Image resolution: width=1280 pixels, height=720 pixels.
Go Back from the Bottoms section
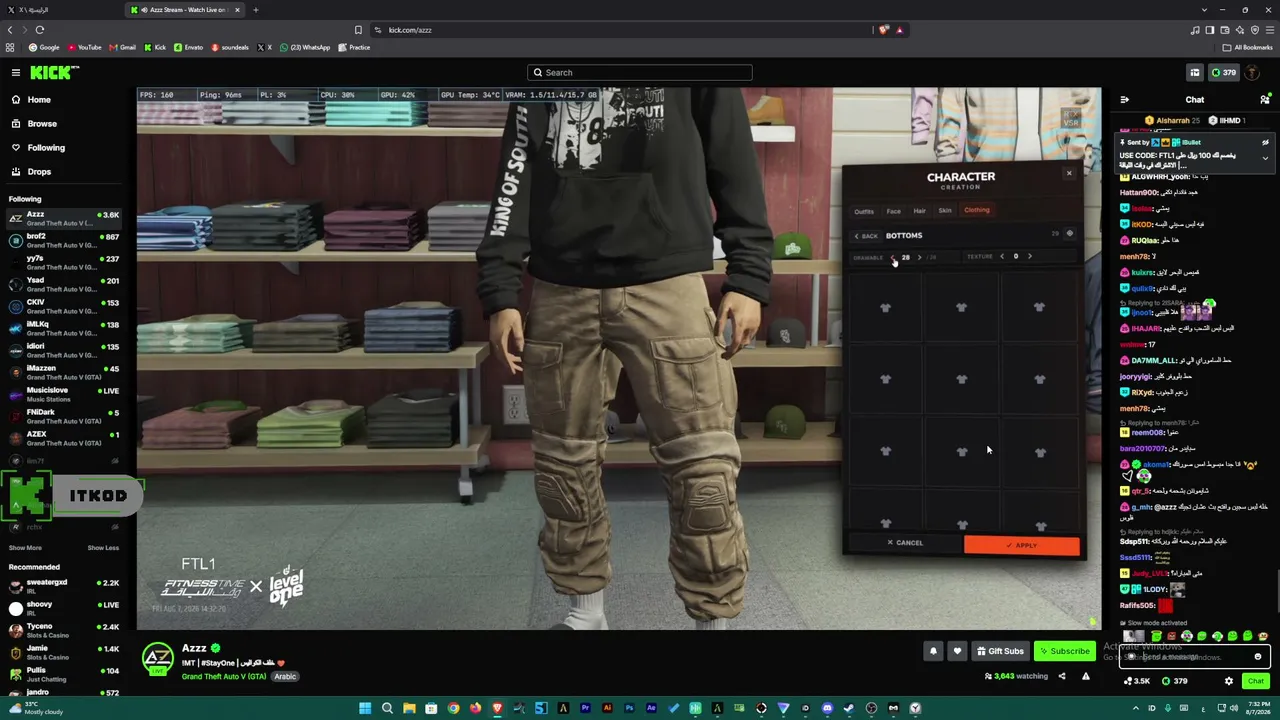pyautogui.click(x=866, y=236)
